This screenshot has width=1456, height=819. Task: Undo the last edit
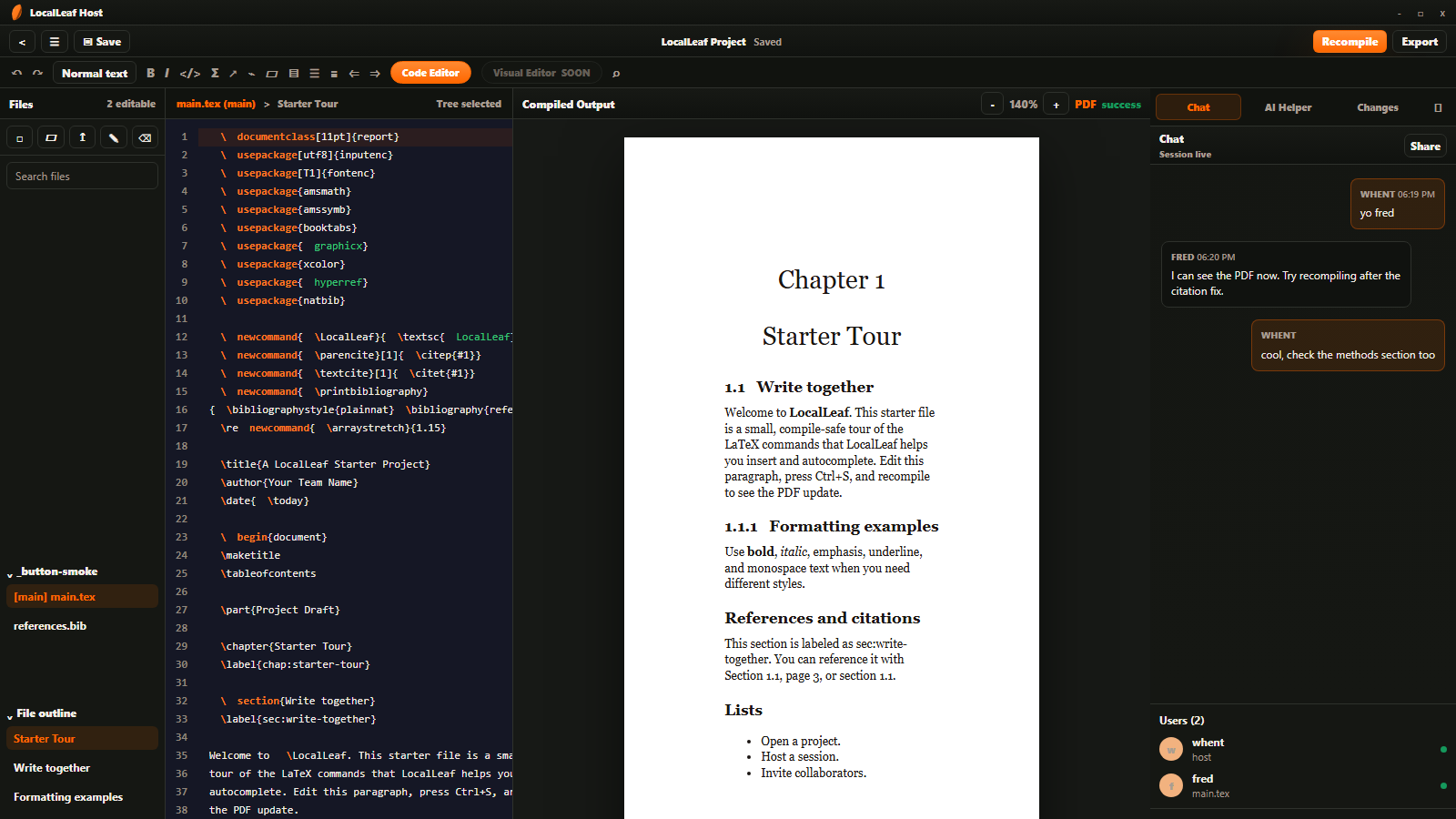tap(16, 74)
